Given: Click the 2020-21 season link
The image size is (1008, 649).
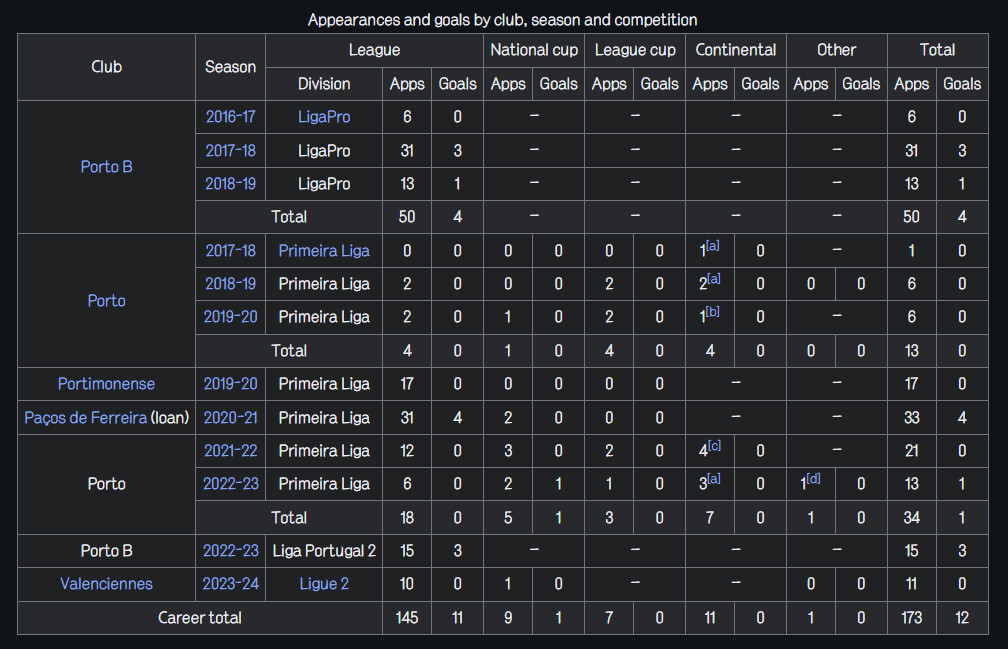Looking at the screenshot, I should click(230, 418).
